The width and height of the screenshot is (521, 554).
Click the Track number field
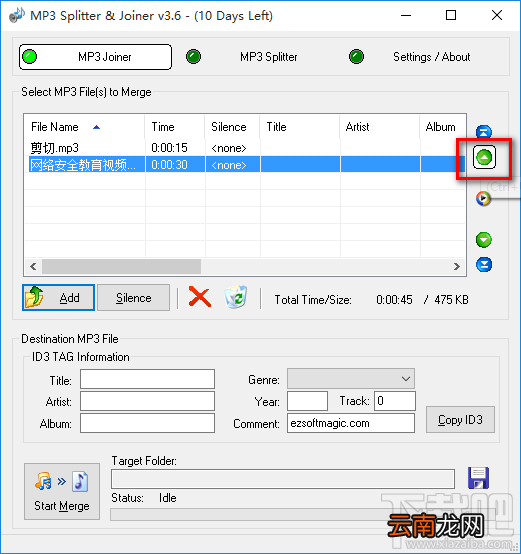[395, 401]
